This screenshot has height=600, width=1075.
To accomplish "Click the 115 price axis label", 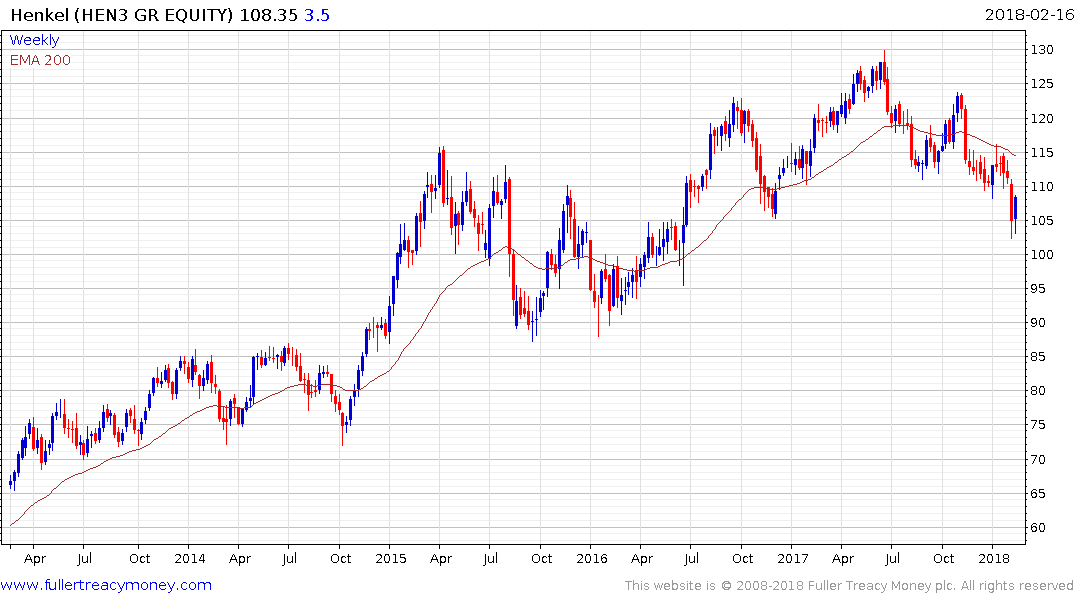I will (x=1042, y=152).
